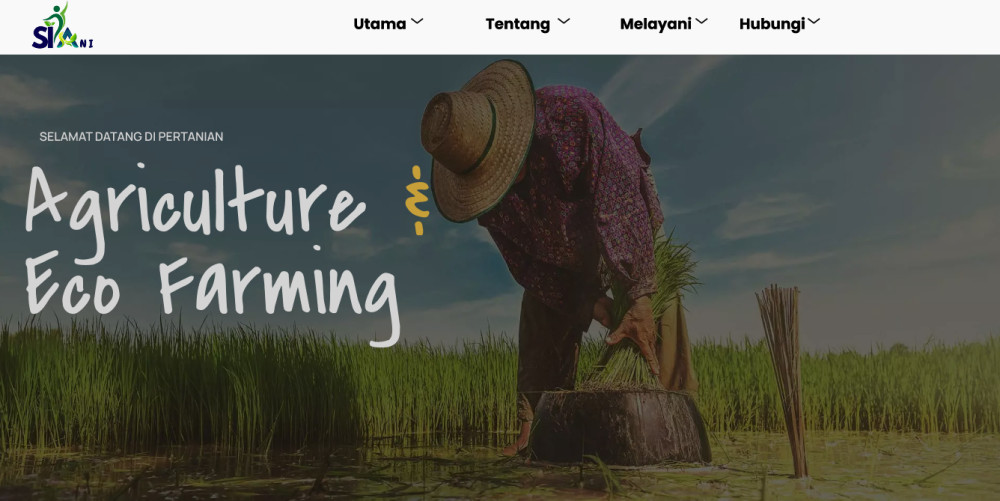
Task: Expand the chevron next to Utama
Action: 417,21
